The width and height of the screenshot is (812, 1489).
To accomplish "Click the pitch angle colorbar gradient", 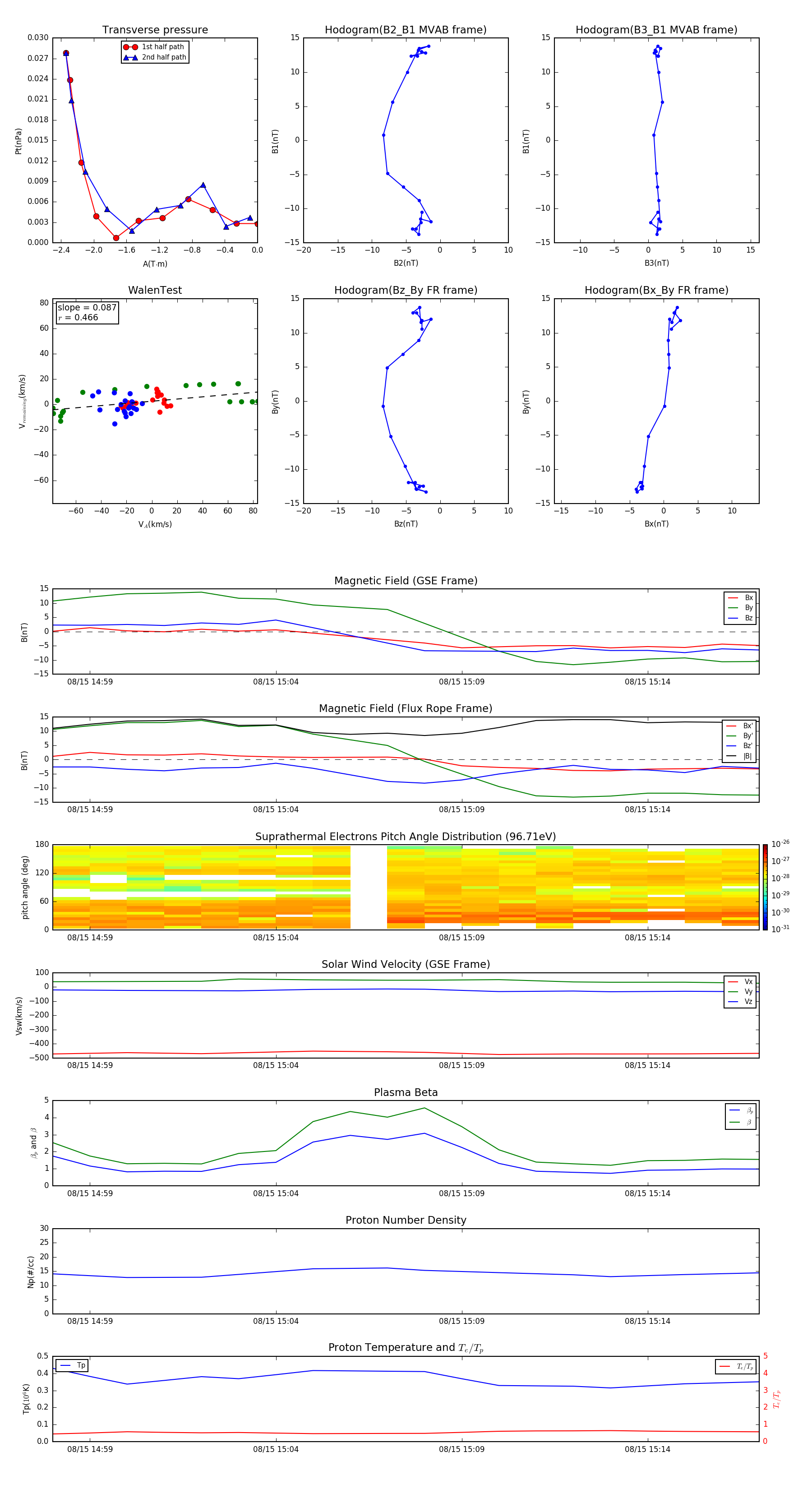I will (x=765, y=887).
